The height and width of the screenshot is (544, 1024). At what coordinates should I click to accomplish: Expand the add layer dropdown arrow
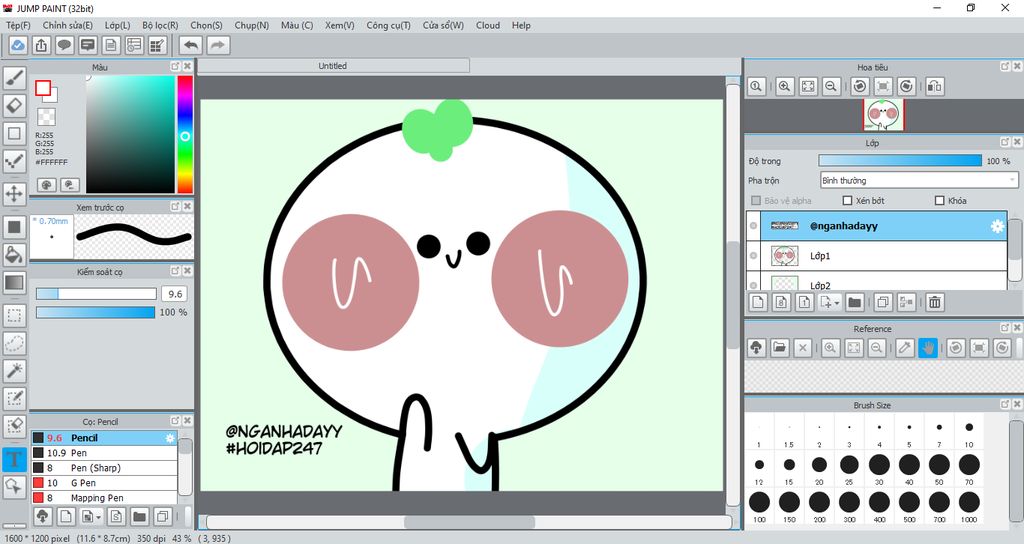point(837,303)
